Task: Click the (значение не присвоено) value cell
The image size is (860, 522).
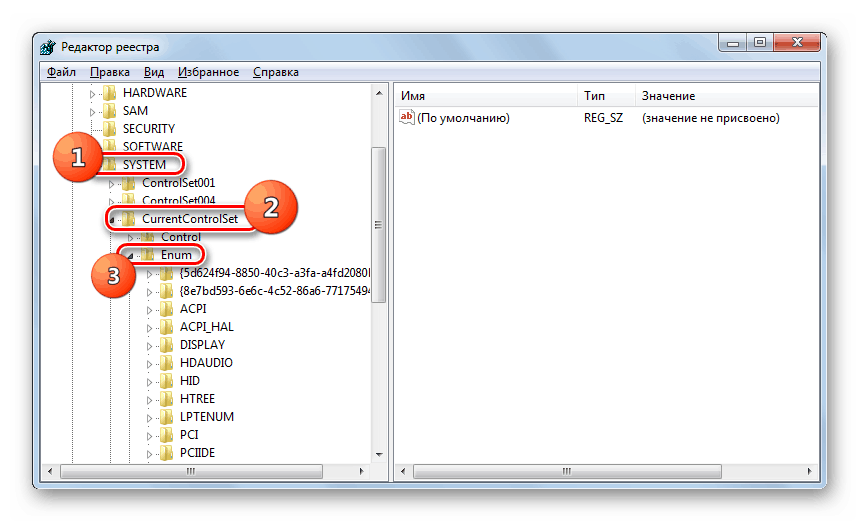Action: tap(711, 118)
